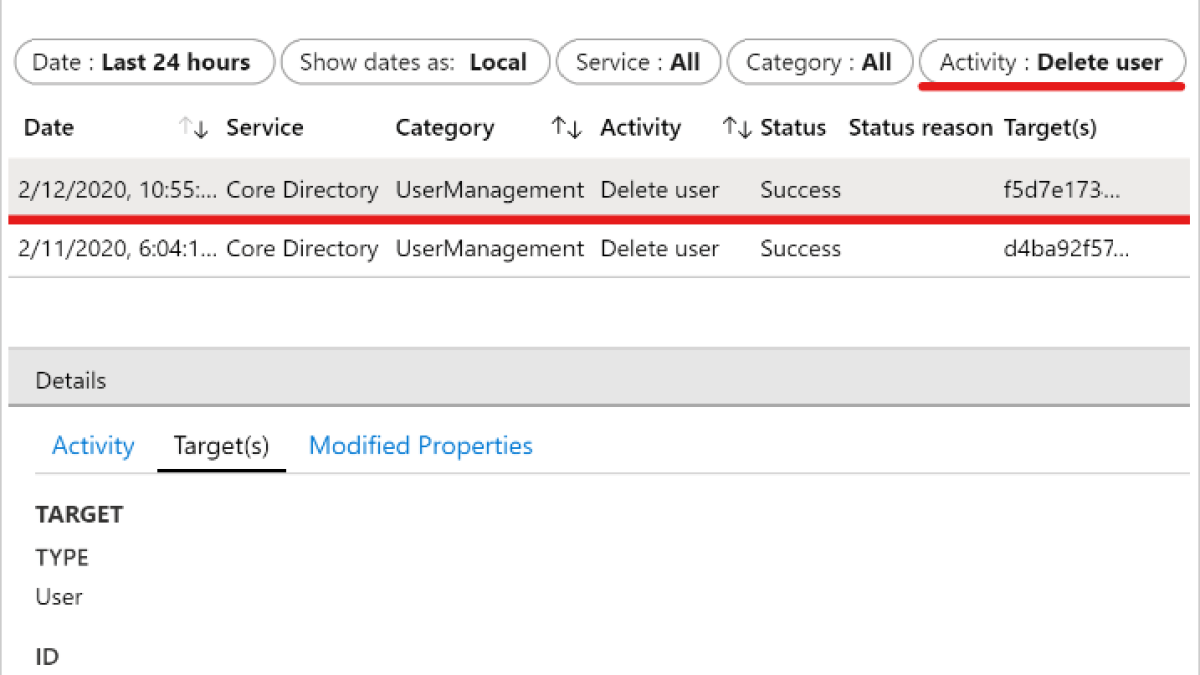Click the Status column header
Viewport: 1200px width, 675px height.
click(x=793, y=128)
